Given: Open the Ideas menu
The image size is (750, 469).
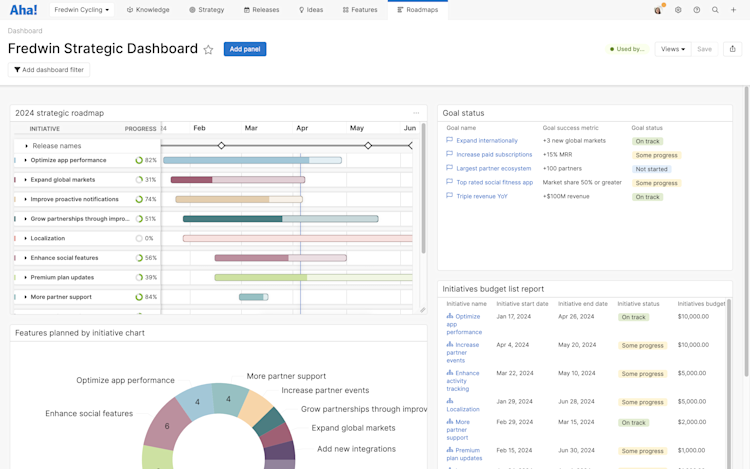Looking at the screenshot, I should coord(311,10).
